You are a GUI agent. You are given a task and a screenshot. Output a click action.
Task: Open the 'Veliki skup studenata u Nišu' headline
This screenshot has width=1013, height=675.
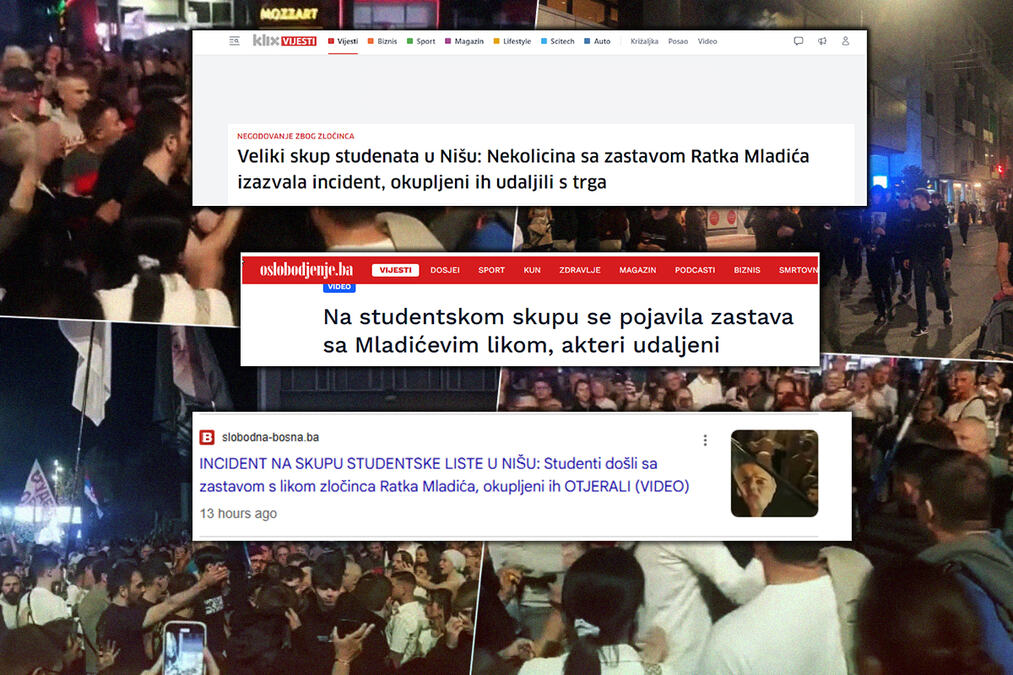click(523, 169)
